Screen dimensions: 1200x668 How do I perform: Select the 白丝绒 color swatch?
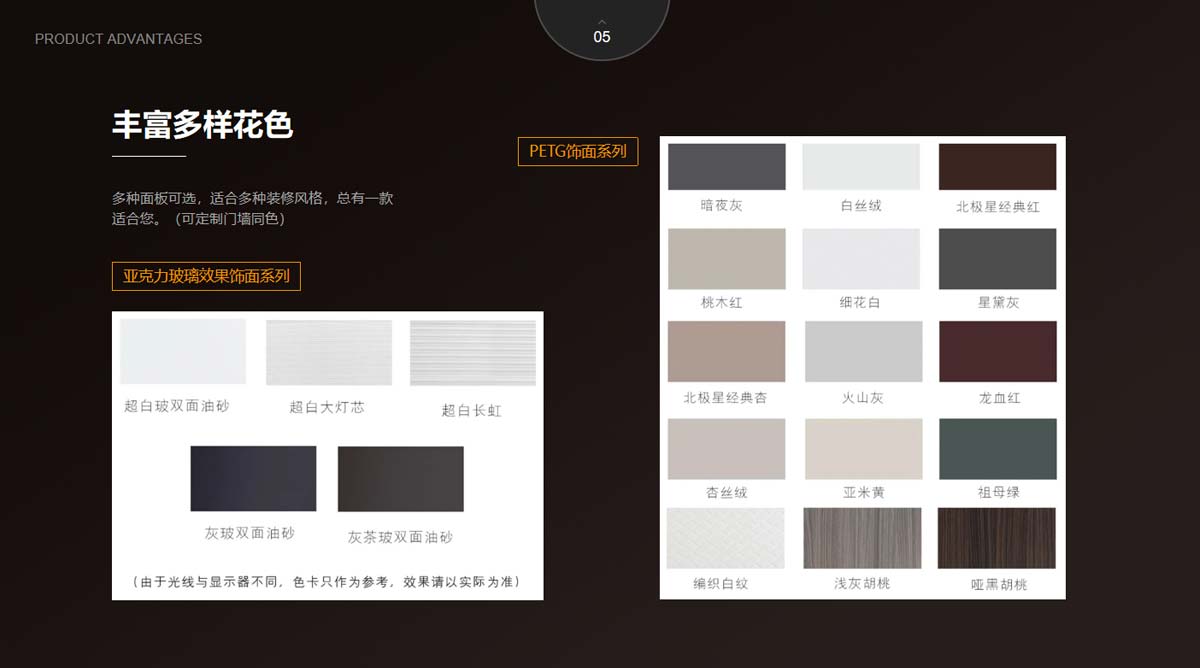pos(861,167)
